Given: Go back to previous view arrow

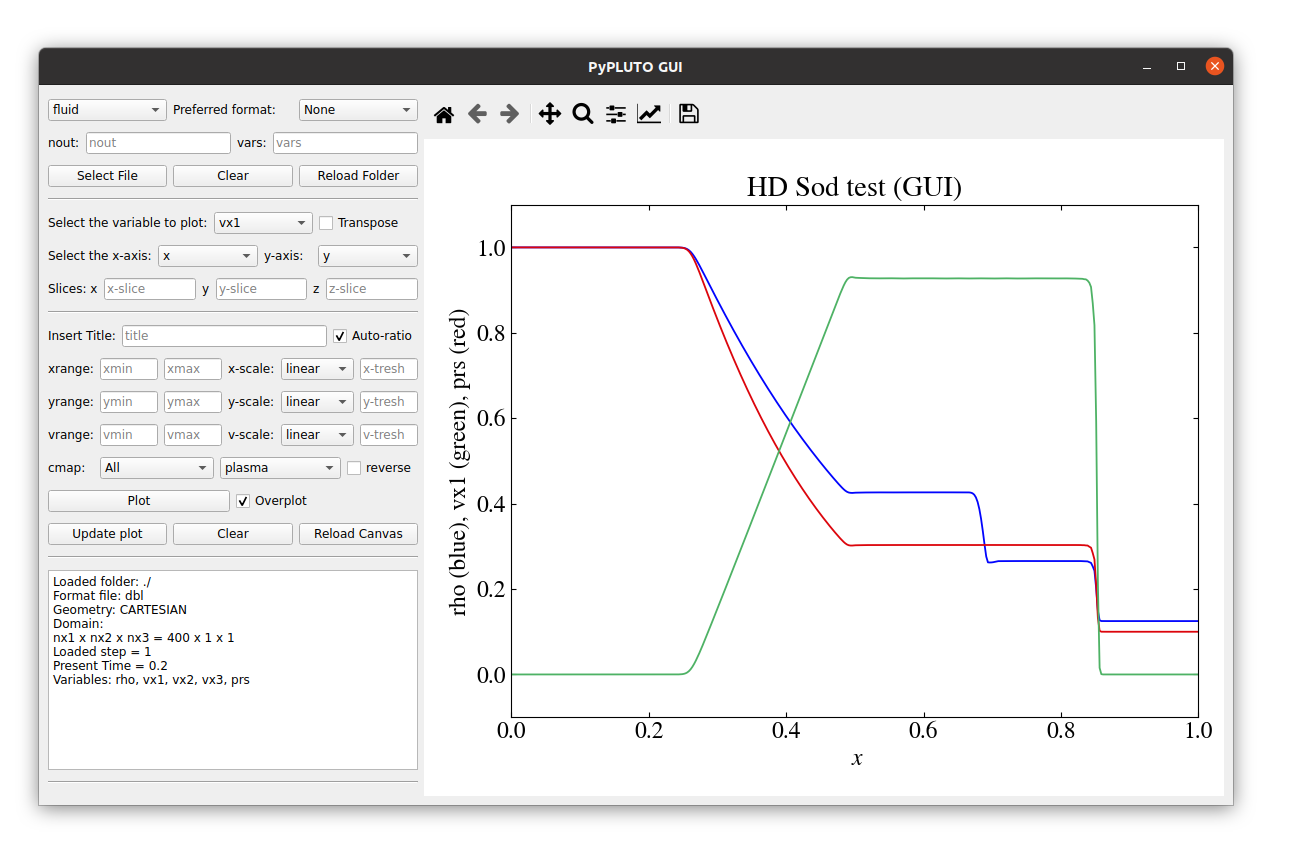Looking at the screenshot, I should click(477, 114).
